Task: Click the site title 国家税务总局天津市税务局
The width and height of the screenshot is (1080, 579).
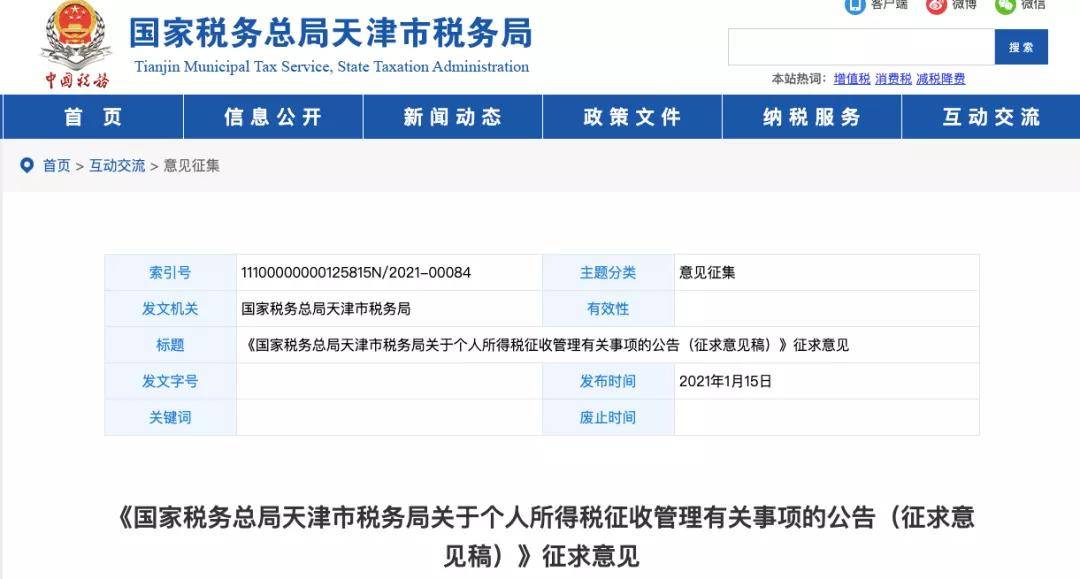Action: tap(331, 33)
